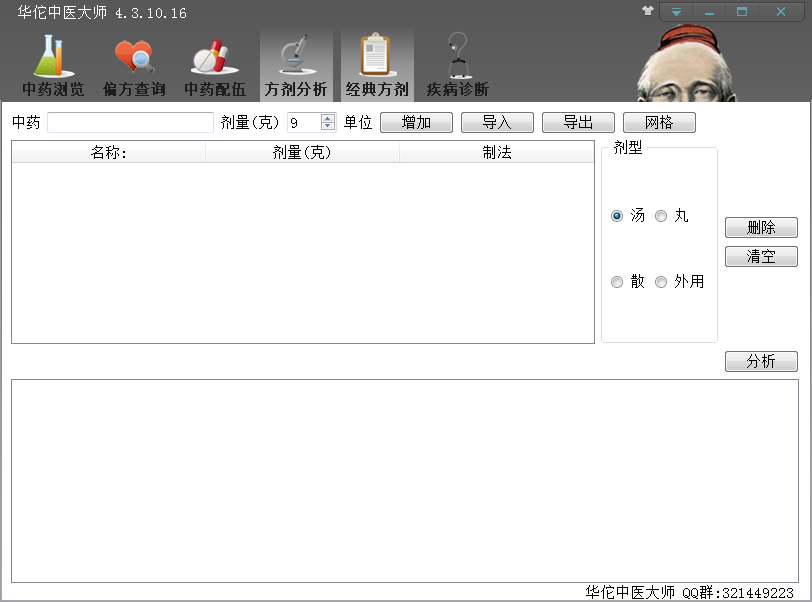Open the title bar dropdown menu arrow
The height and width of the screenshot is (602, 812).
[x=677, y=12]
